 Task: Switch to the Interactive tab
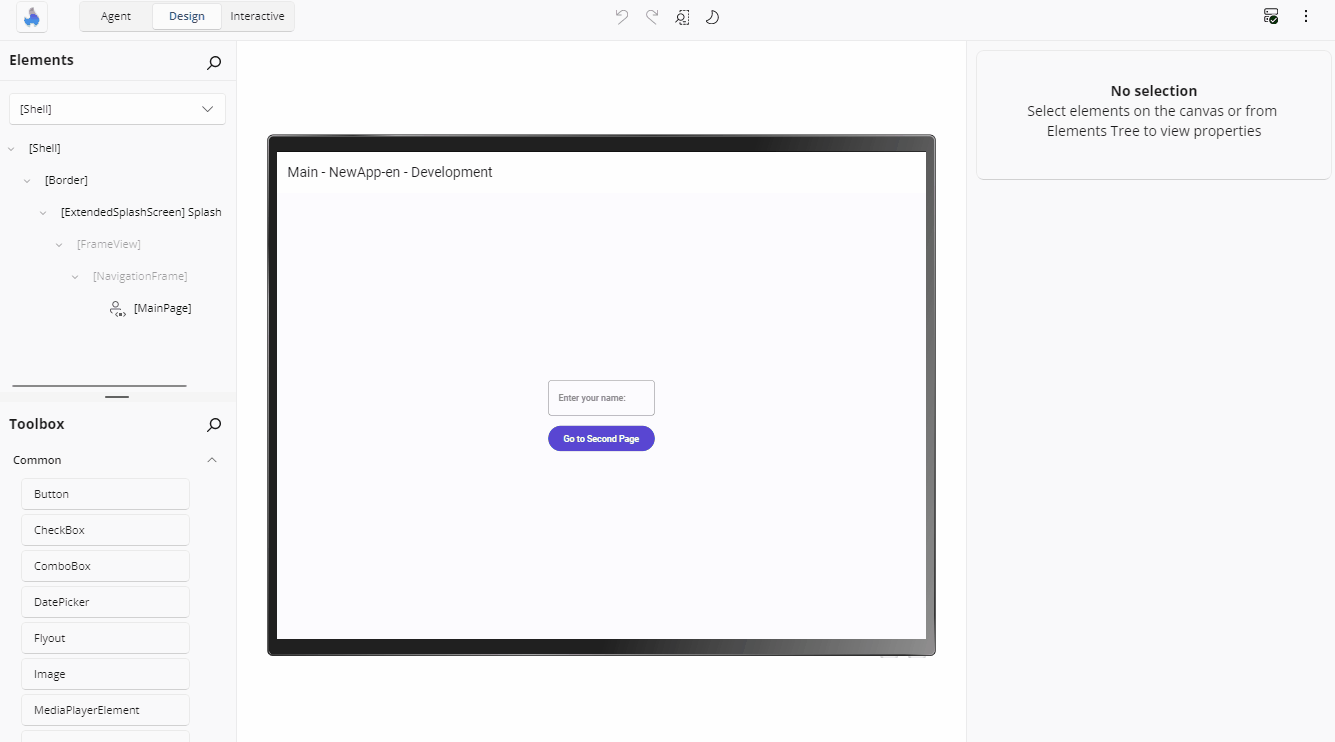(257, 16)
